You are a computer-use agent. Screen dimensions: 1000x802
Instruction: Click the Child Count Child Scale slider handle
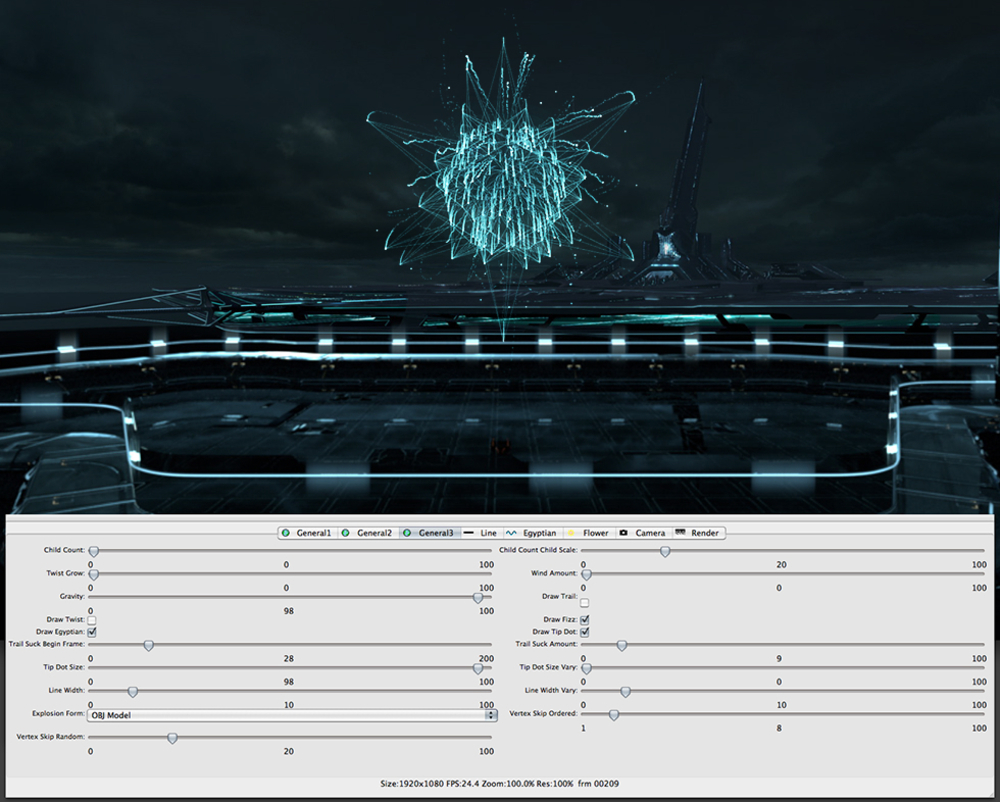click(x=665, y=551)
